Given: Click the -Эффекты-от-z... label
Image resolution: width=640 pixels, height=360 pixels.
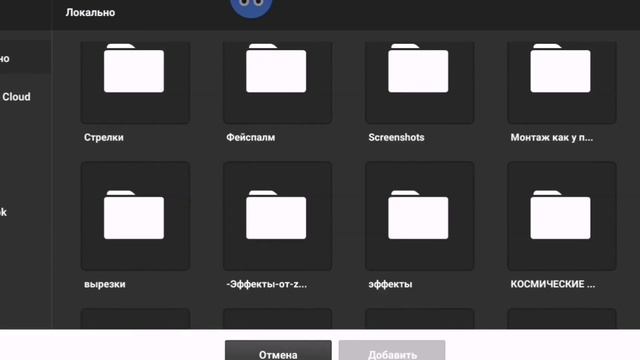Looking at the screenshot, I should [x=267, y=284].
